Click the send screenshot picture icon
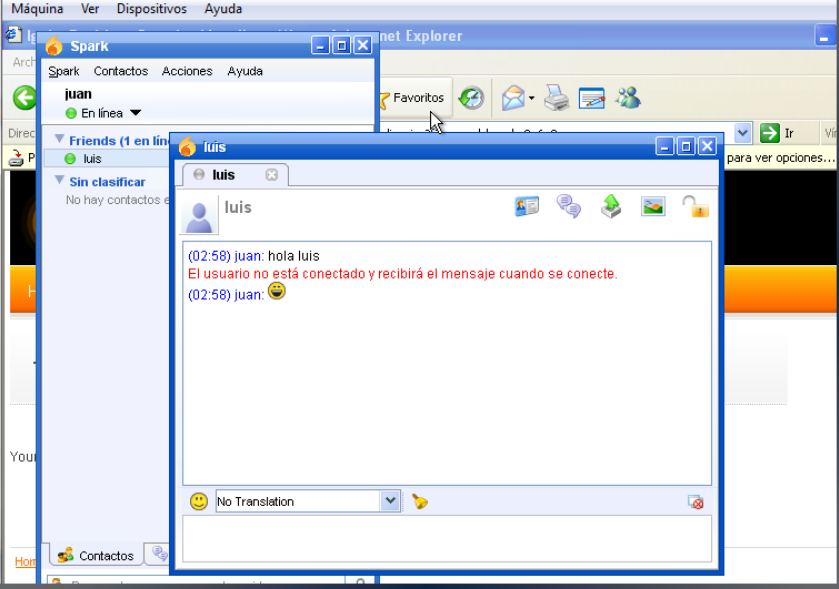 click(x=653, y=207)
